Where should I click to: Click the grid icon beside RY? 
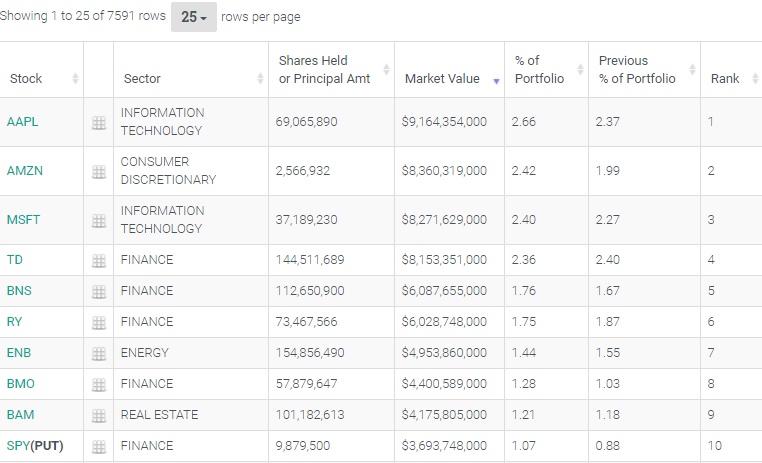(x=98, y=322)
